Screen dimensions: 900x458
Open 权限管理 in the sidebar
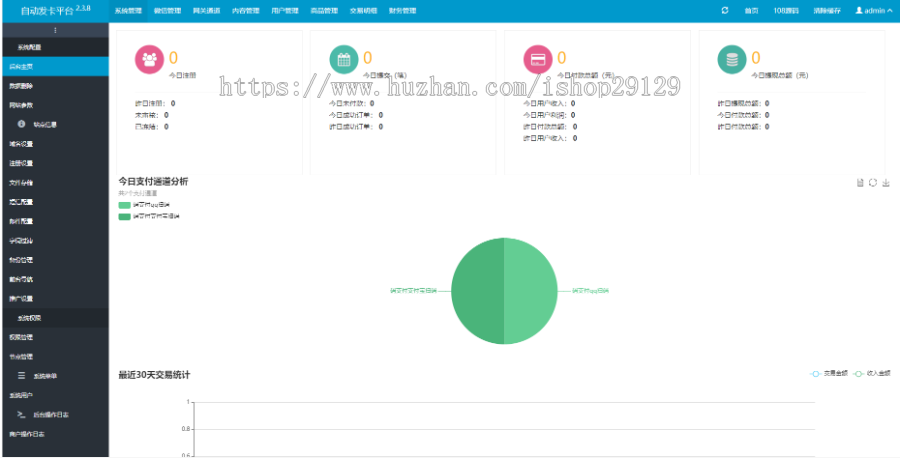click(55, 337)
